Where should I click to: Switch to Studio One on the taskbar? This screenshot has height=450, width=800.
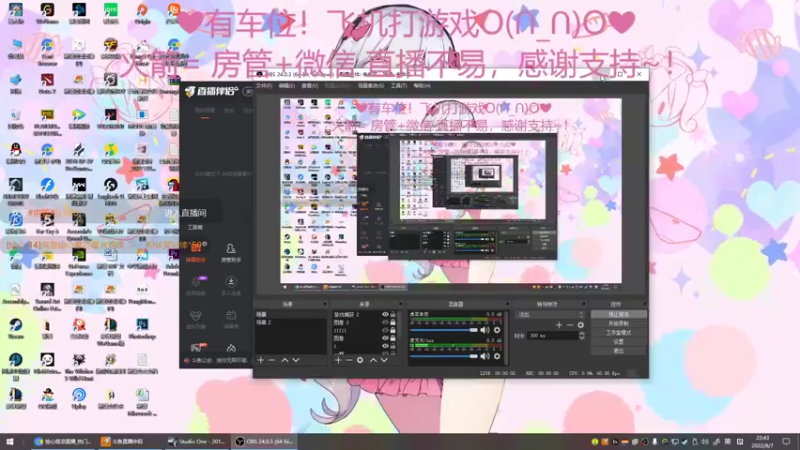[x=197, y=441]
